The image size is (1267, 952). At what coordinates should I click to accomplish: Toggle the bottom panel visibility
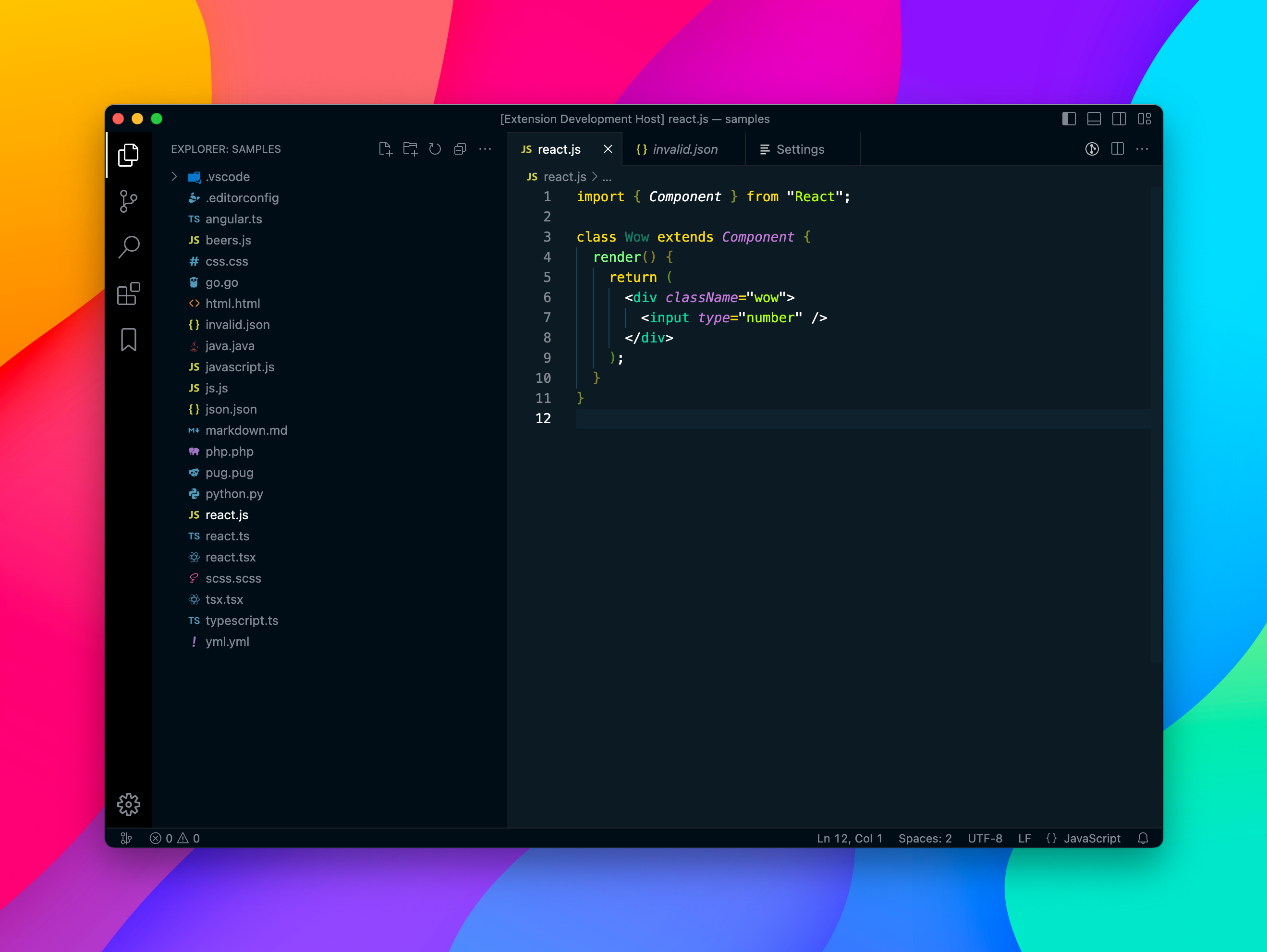[1094, 119]
